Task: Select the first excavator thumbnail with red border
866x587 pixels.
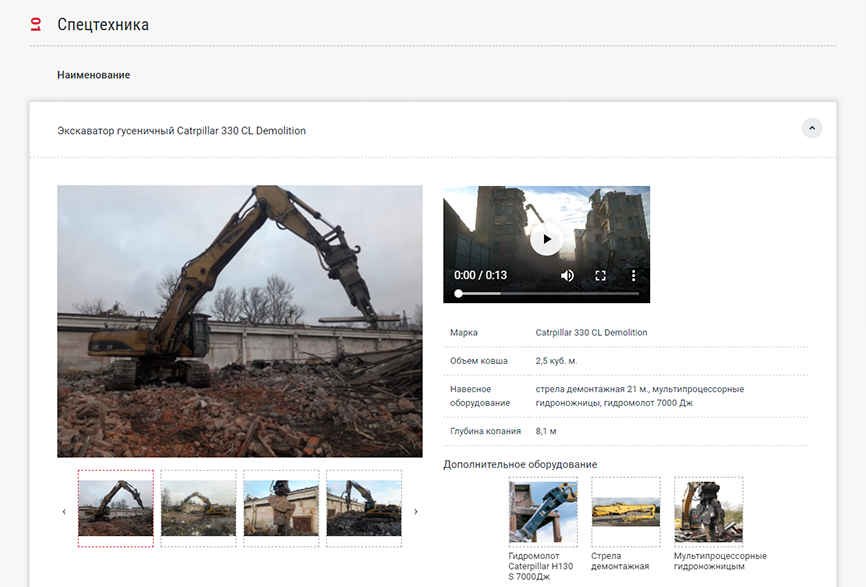Action: pyautogui.click(x=116, y=509)
